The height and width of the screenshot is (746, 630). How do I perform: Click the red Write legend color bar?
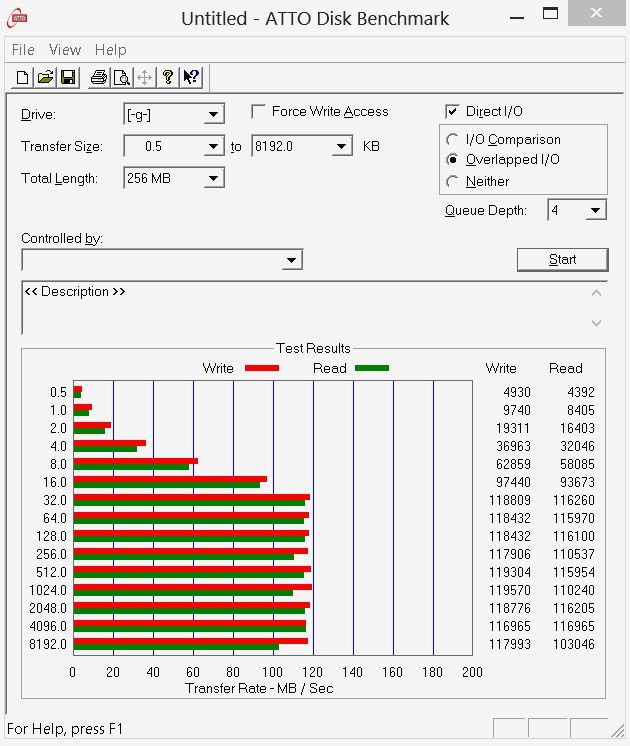262,368
